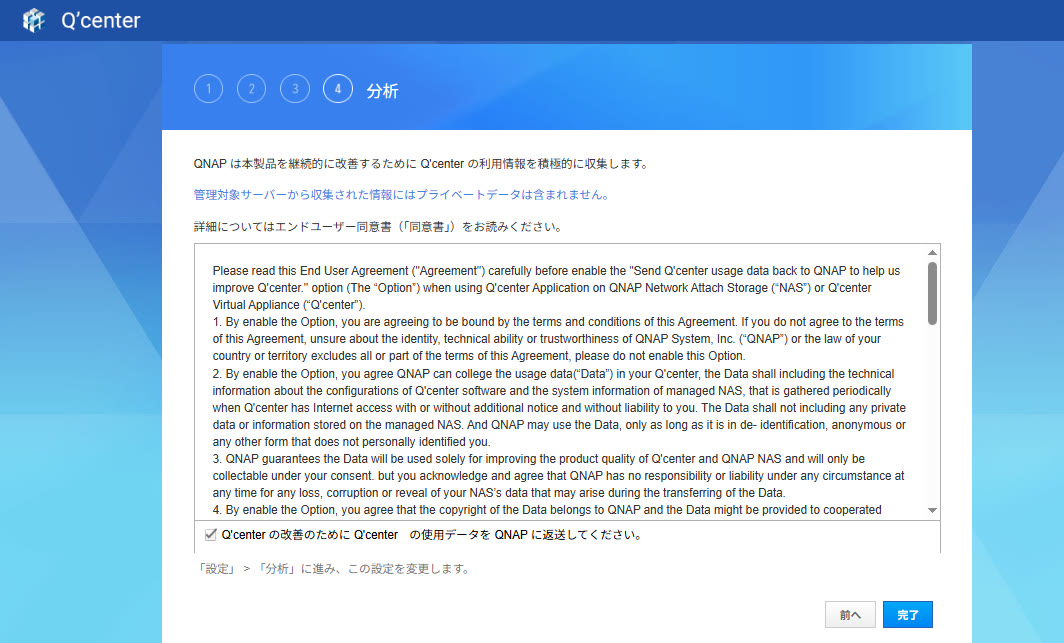Click the 「設定」>「分析」 hint text
Viewport: 1064px width, 643px height.
[333, 568]
